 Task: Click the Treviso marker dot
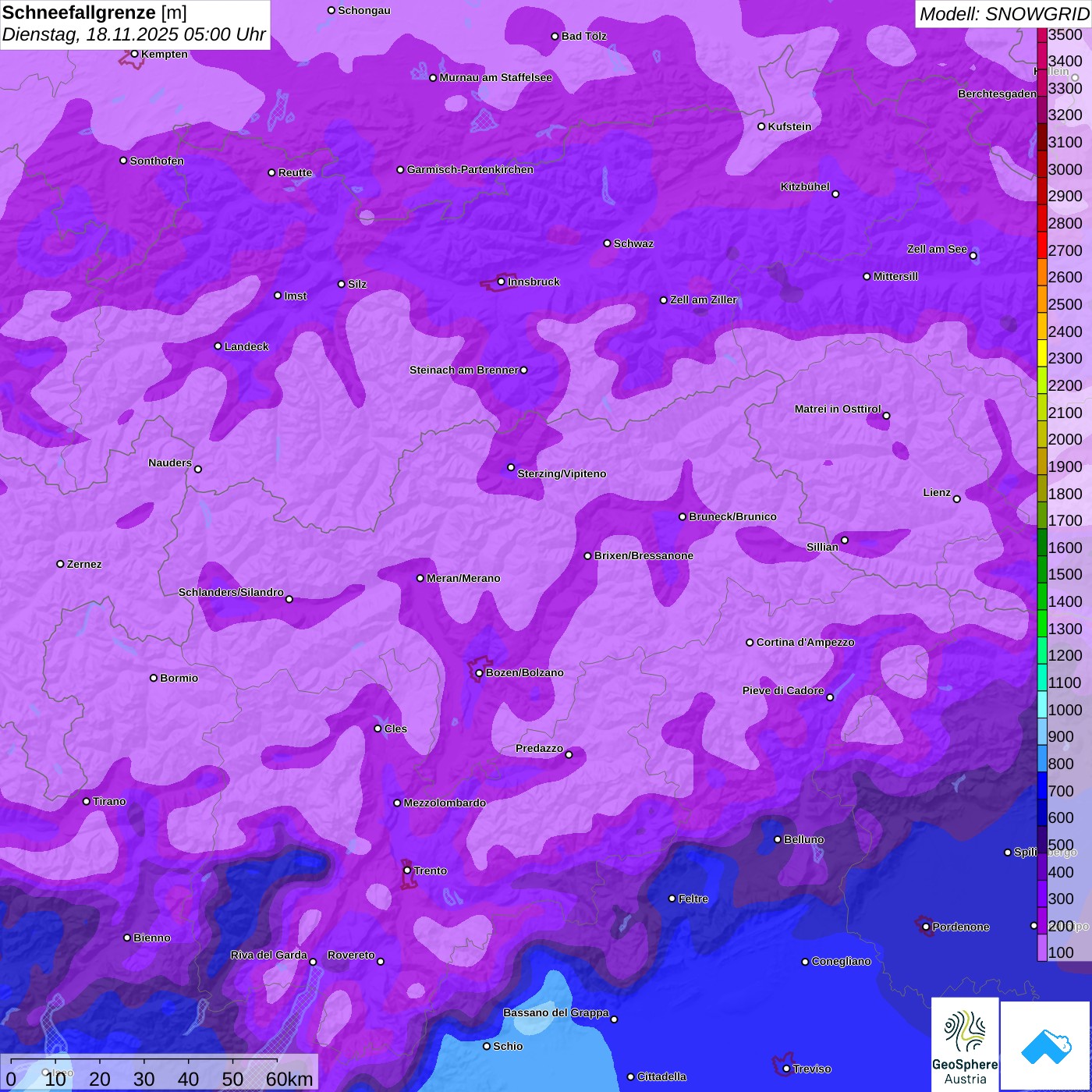pyautogui.click(x=786, y=1069)
